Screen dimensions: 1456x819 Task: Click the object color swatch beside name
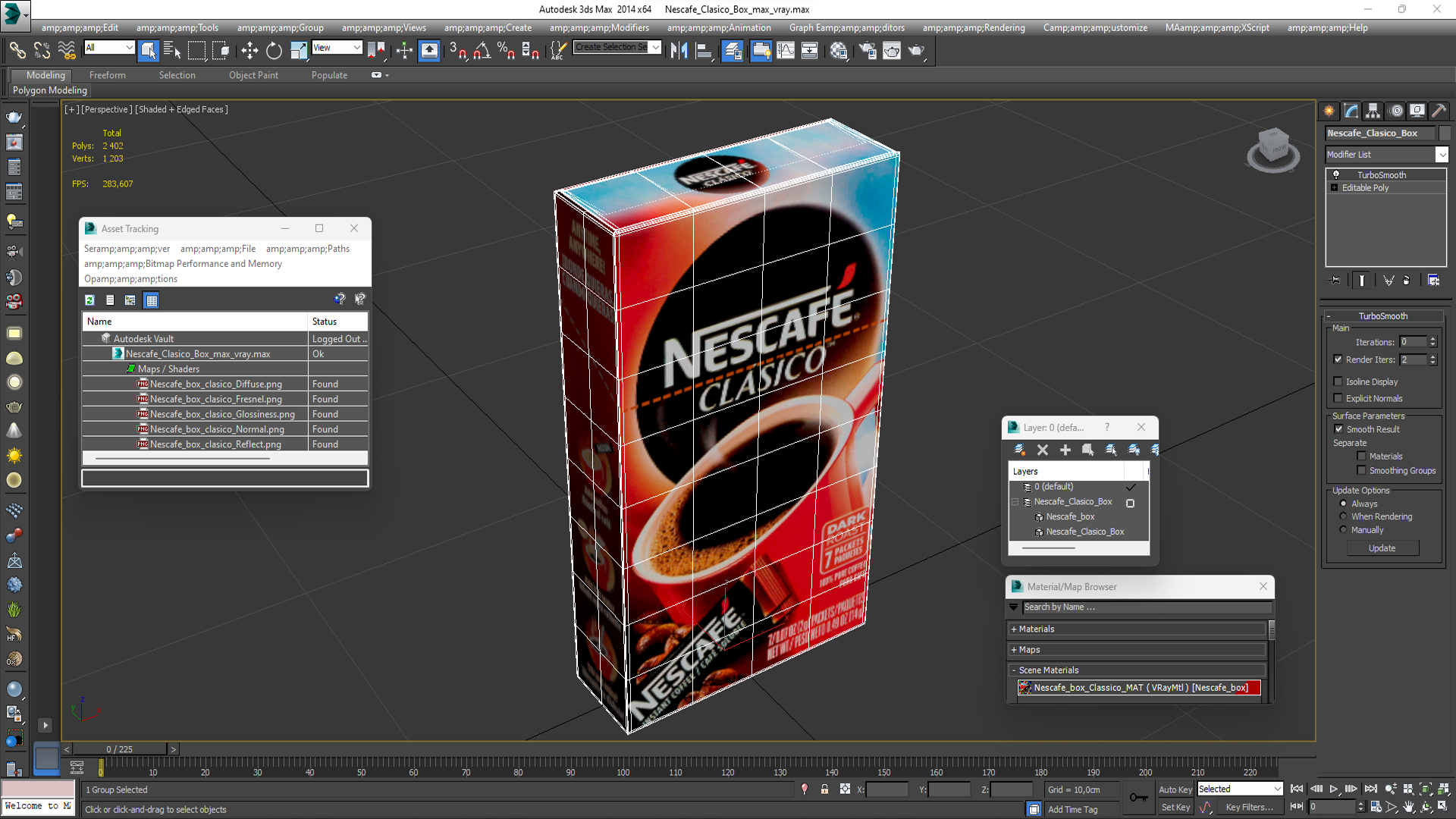tap(1445, 133)
